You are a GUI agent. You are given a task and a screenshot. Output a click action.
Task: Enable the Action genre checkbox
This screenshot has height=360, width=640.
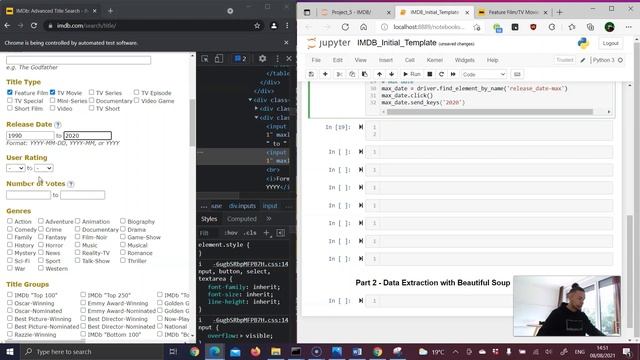pyautogui.click(x=10, y=221)
